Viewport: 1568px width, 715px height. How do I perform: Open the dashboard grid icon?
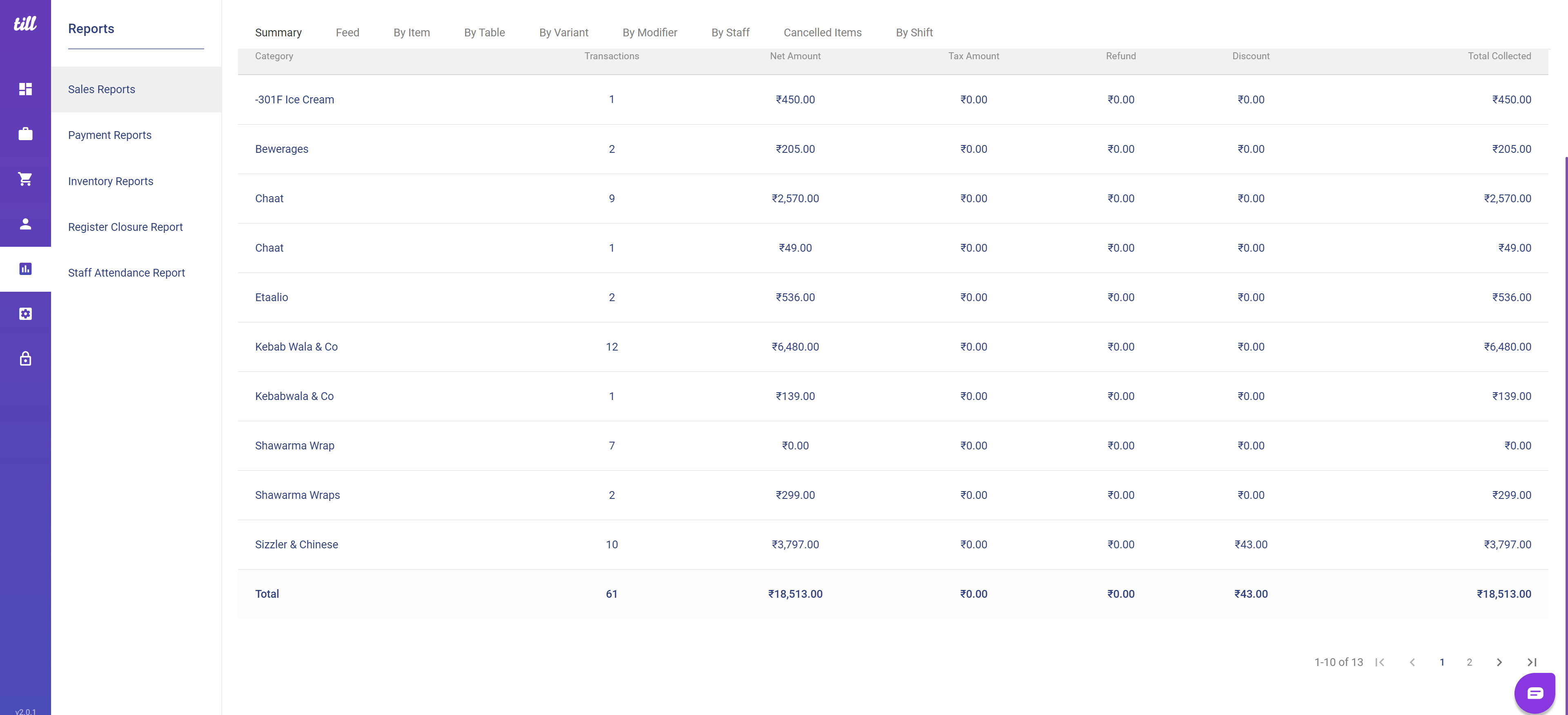click(x=25, y=89)
